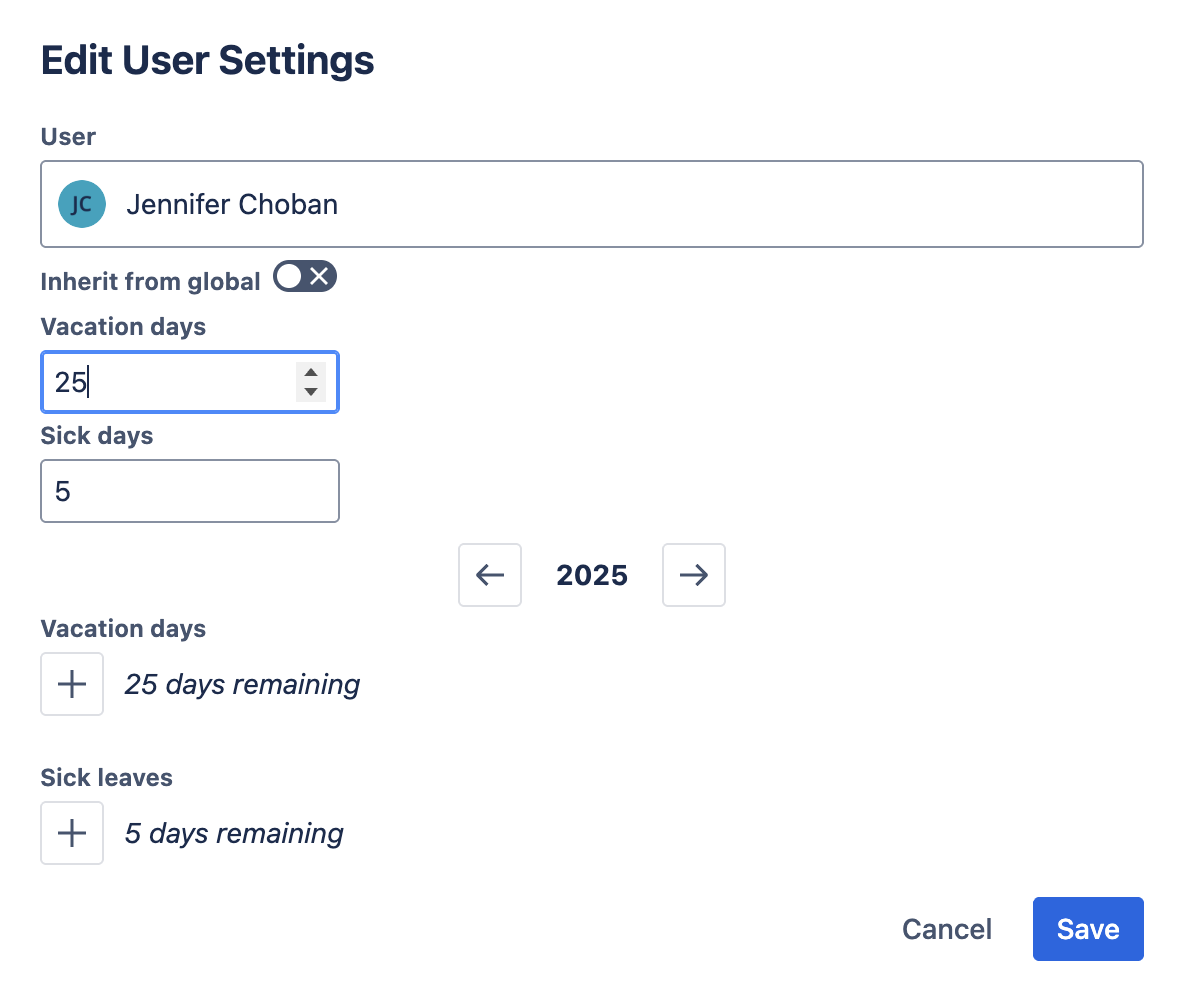
Task: Click the X mark inside the inherit toggle
Action: tap(319, 277)
